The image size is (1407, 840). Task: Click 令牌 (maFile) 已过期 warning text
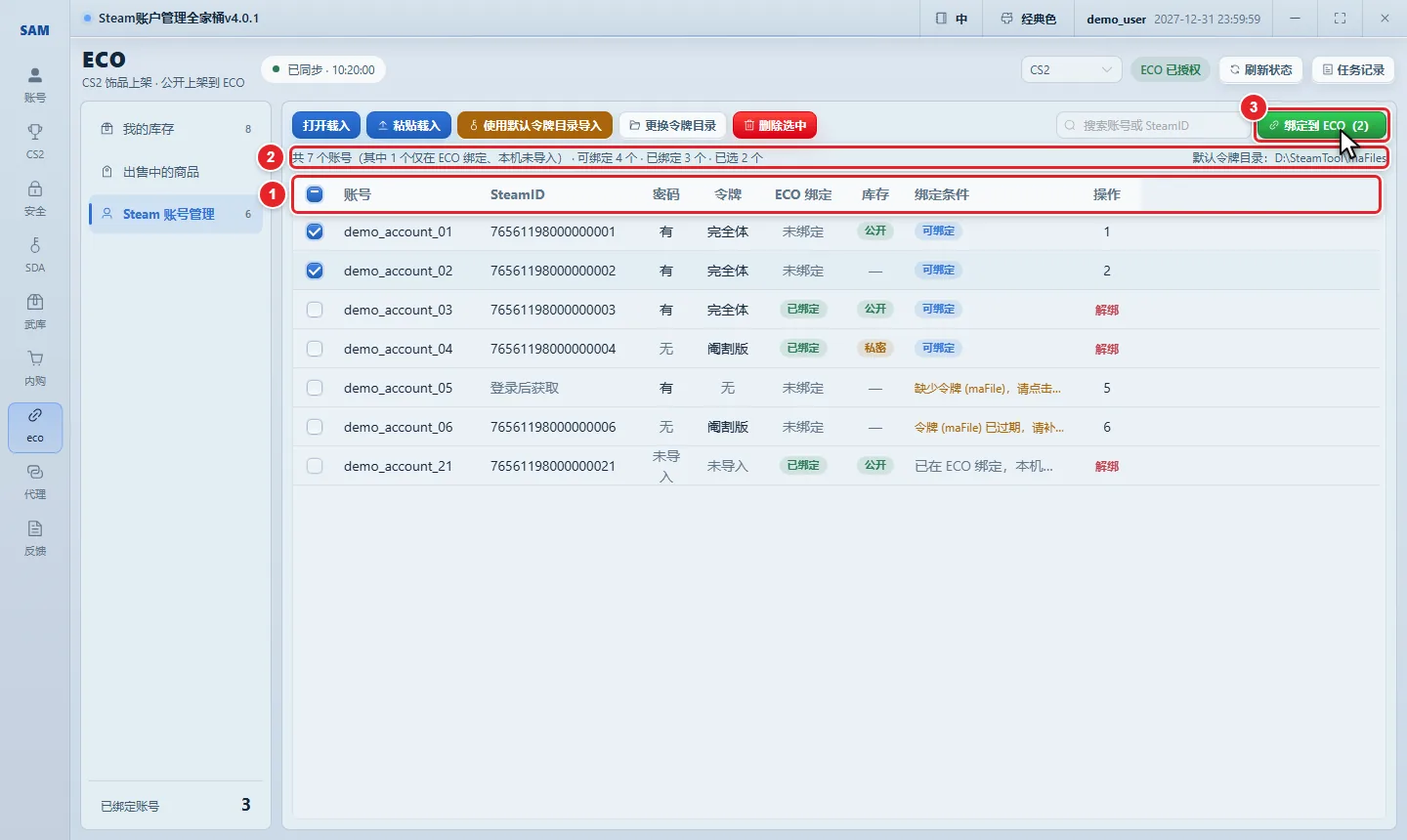coord(989,427)
